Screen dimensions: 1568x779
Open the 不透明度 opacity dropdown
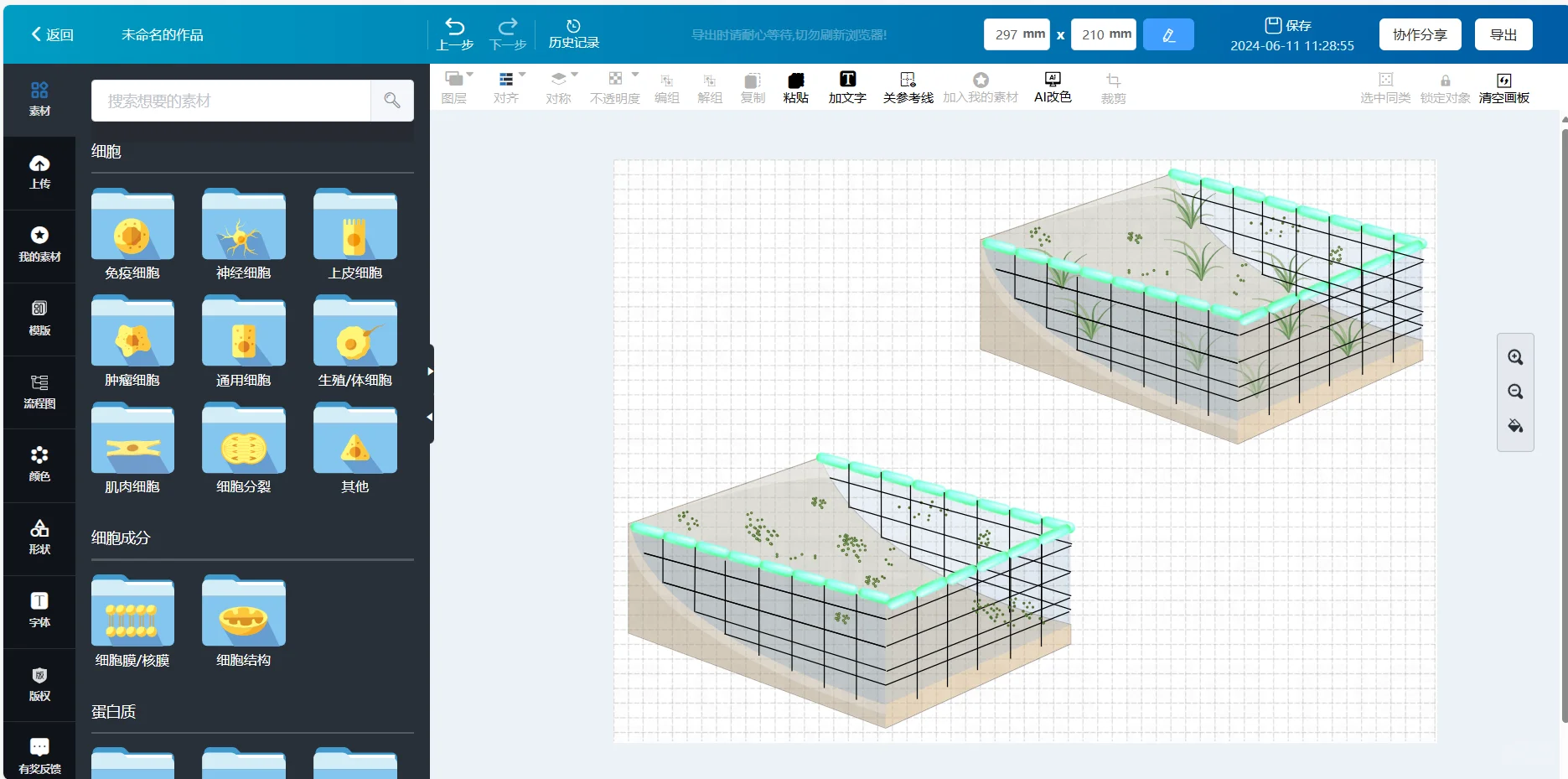[x=634, y=74]
